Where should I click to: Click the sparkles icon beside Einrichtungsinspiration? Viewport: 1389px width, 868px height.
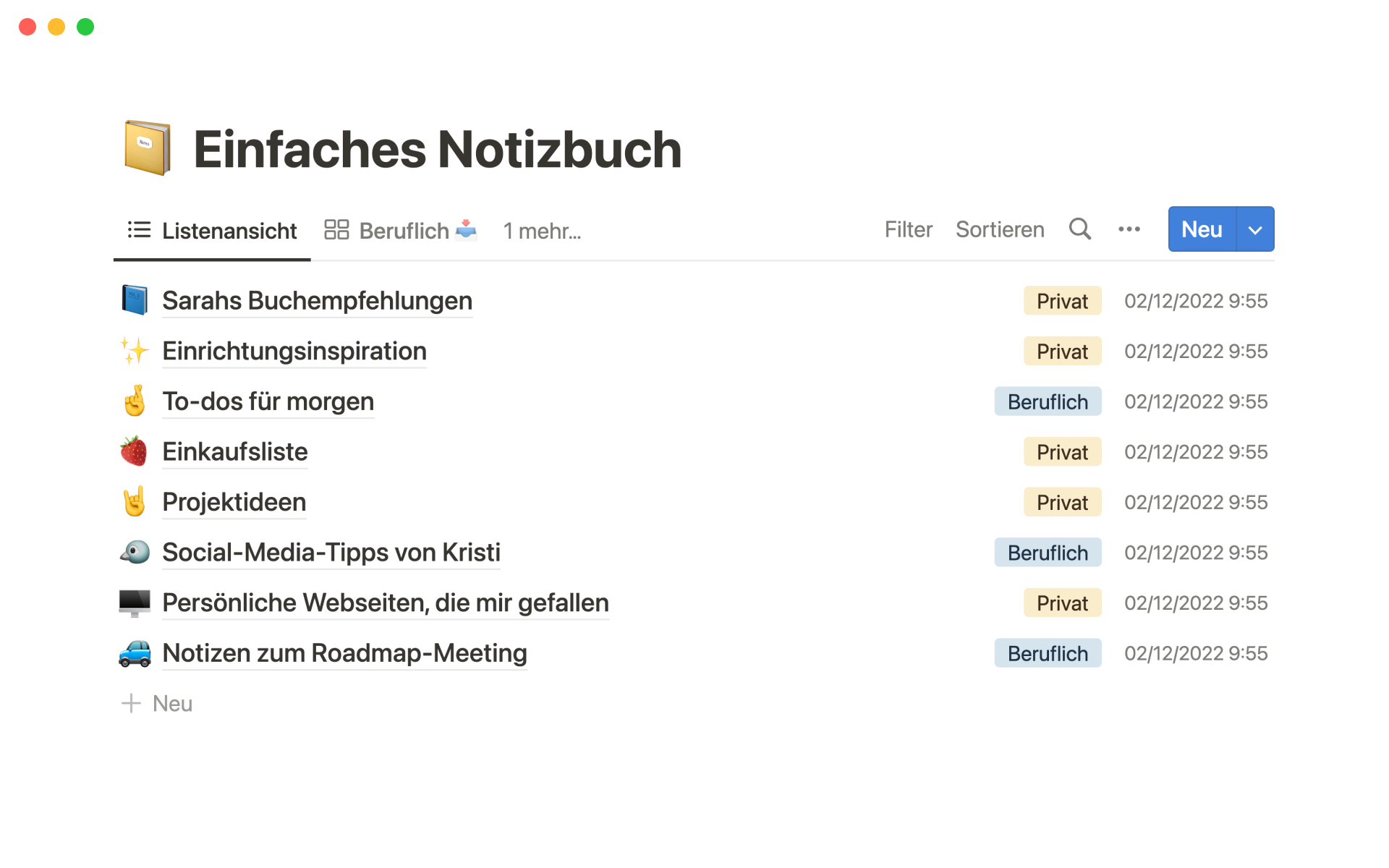134,351
